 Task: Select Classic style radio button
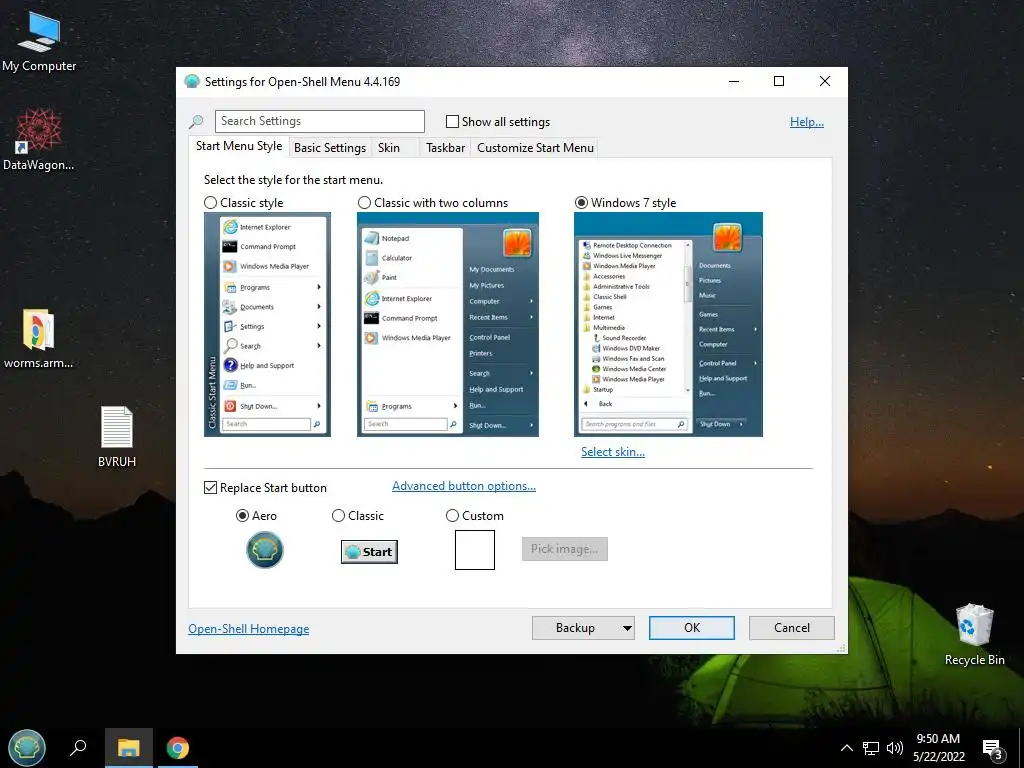[x=210, y=203]
